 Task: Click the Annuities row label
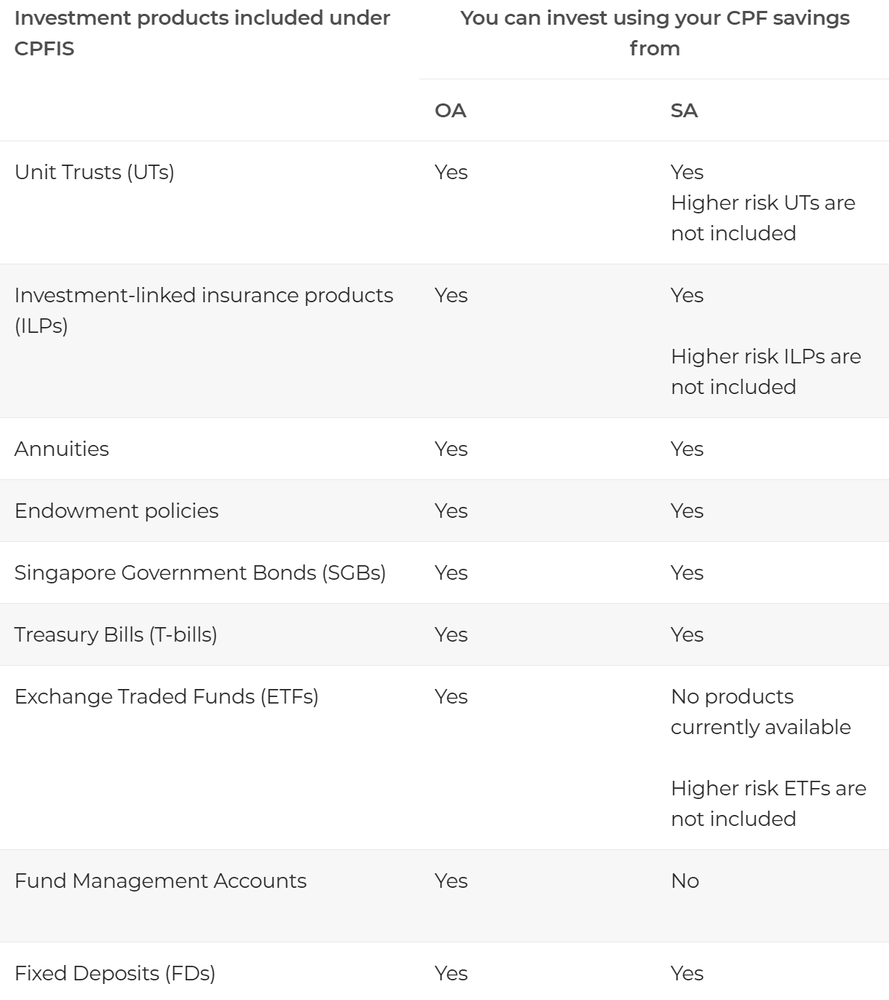[x=61, y=449]
